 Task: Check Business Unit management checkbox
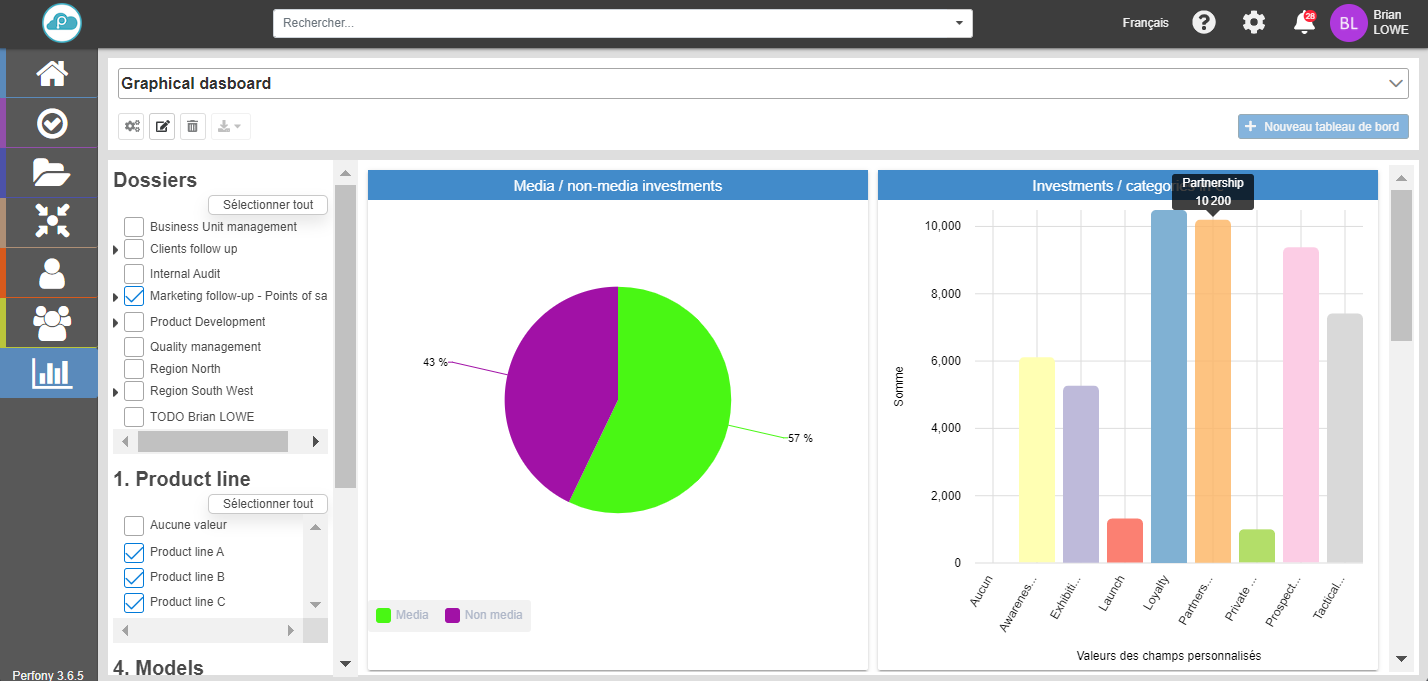(x=134, y=227)
